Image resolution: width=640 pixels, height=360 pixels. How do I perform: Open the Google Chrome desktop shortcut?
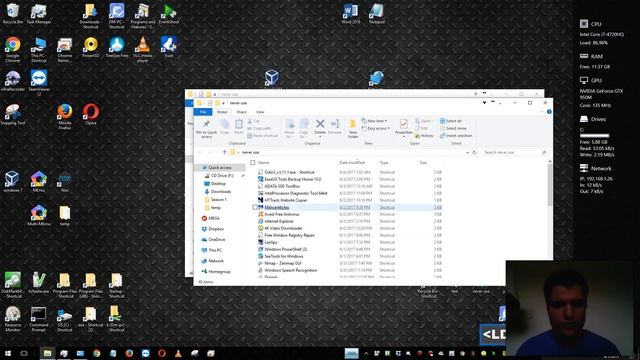(x=13, y=49)
